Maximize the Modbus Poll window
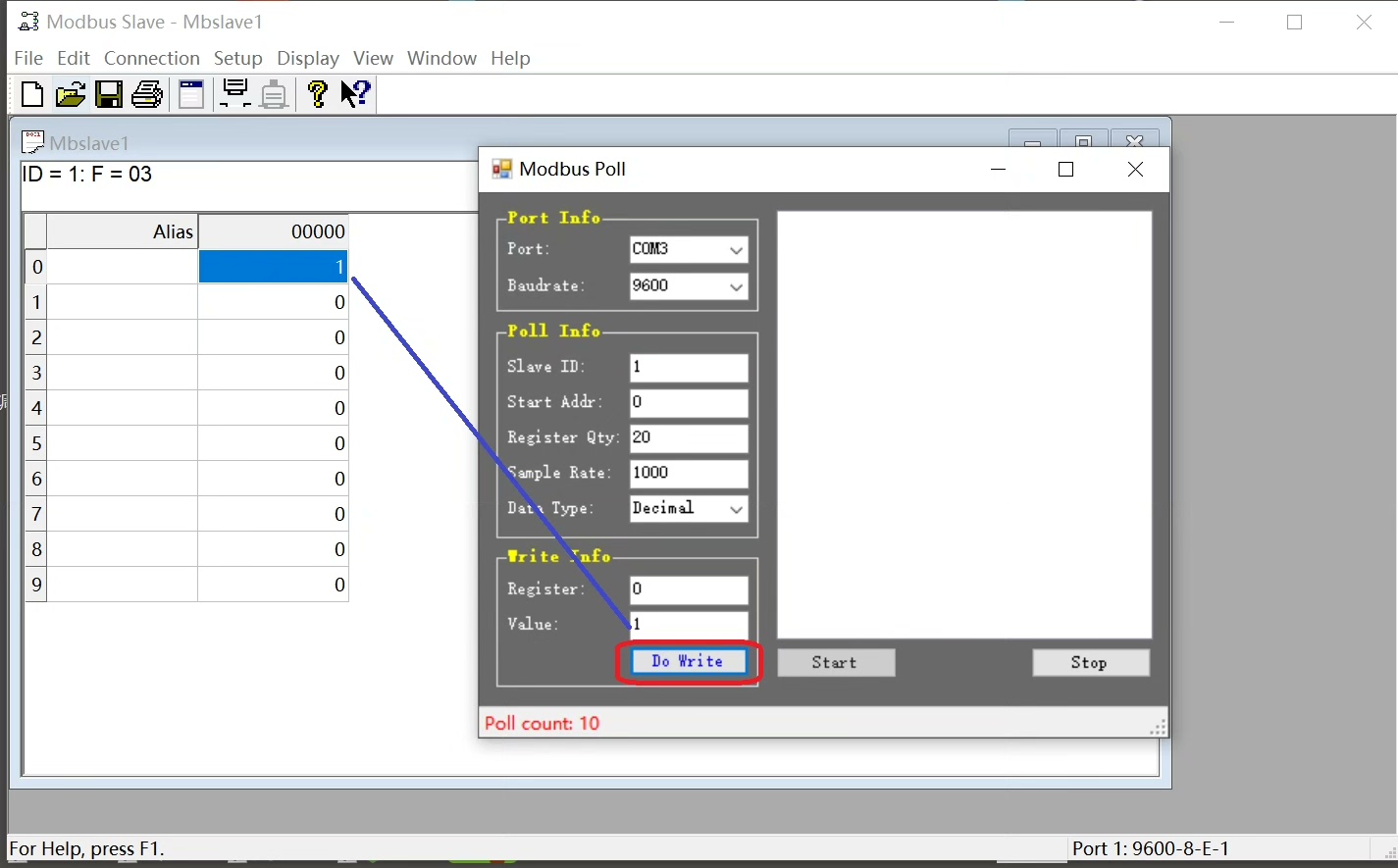This screenshot has width=1398, height=868. tap(1066, 169)
